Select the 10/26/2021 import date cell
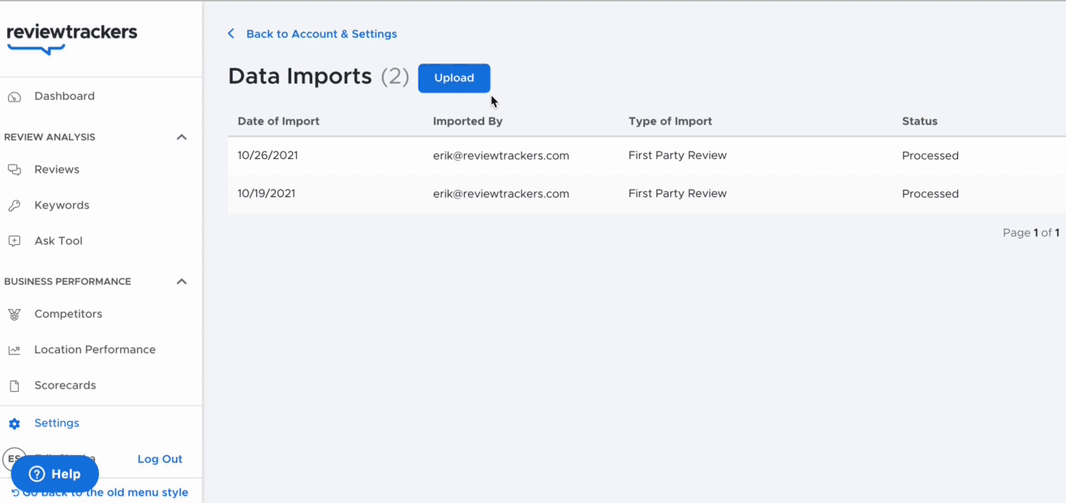The height and width of the screenshot is (503, 1066). pos(268,156)
